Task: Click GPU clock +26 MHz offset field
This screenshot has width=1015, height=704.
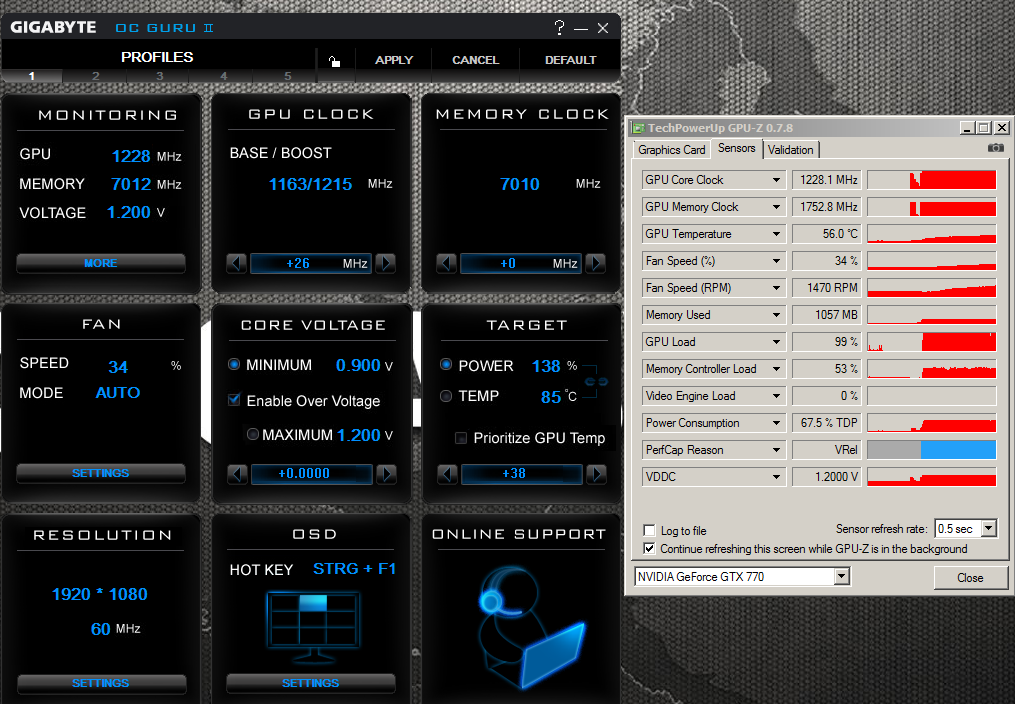Action: (x=311, y=263)
